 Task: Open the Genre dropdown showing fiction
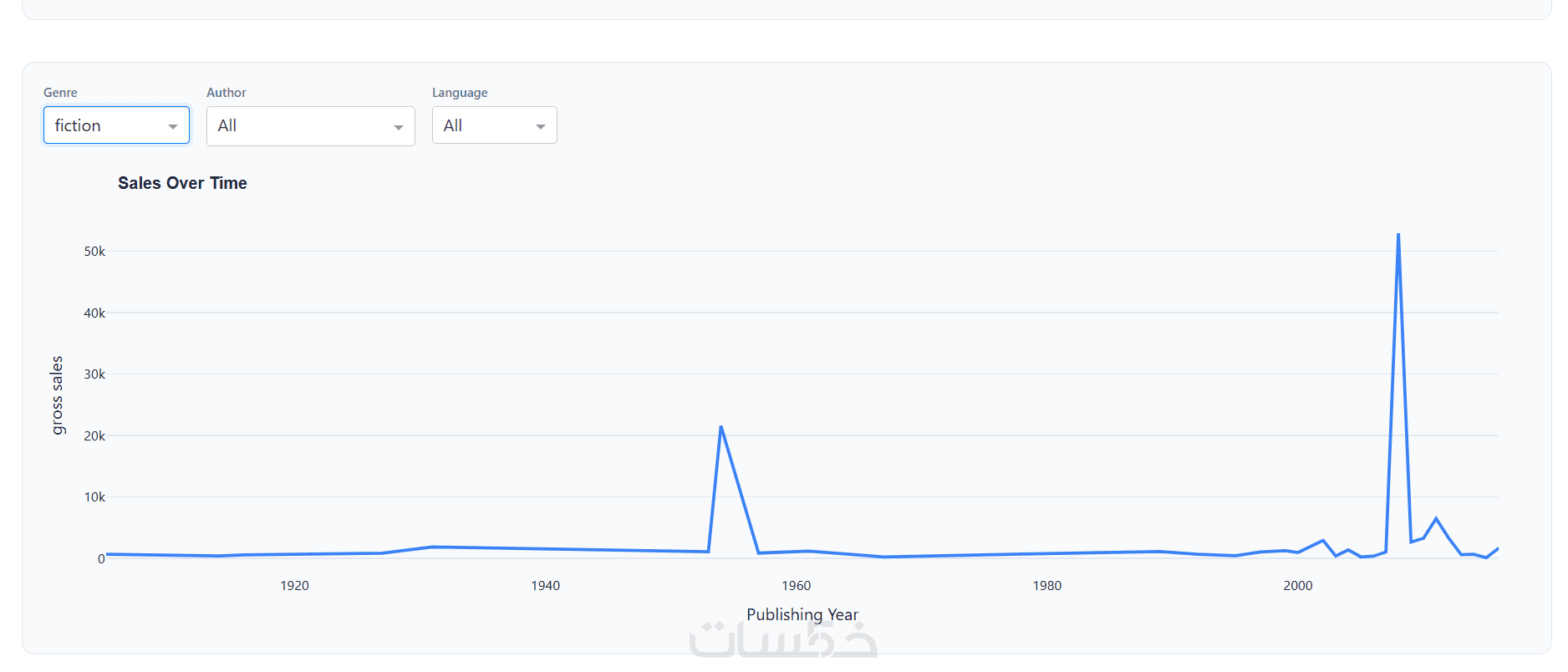[x=107, y=125]
